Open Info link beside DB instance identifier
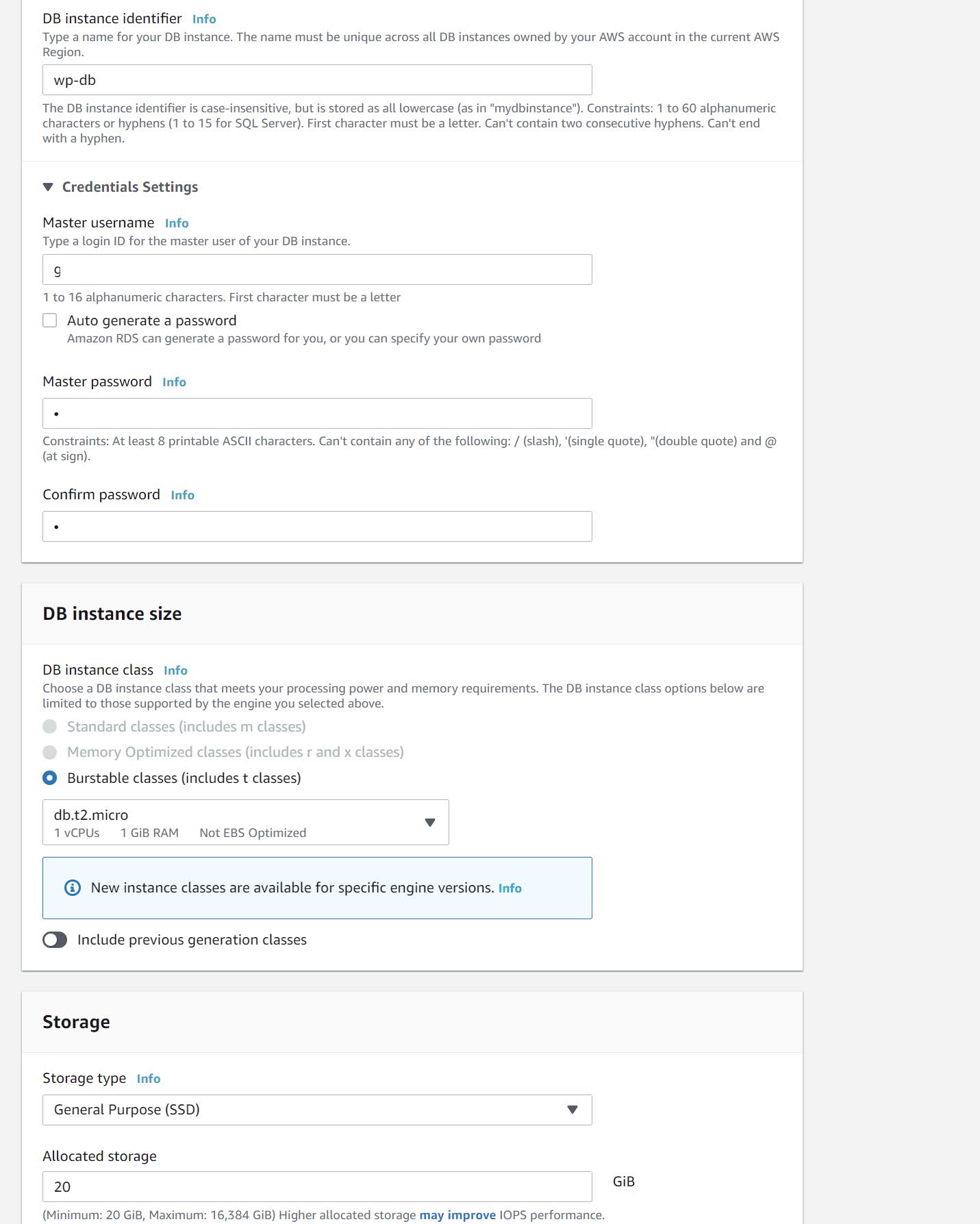Viewport: 980px width, 1224px height. (x=204, y=19)
